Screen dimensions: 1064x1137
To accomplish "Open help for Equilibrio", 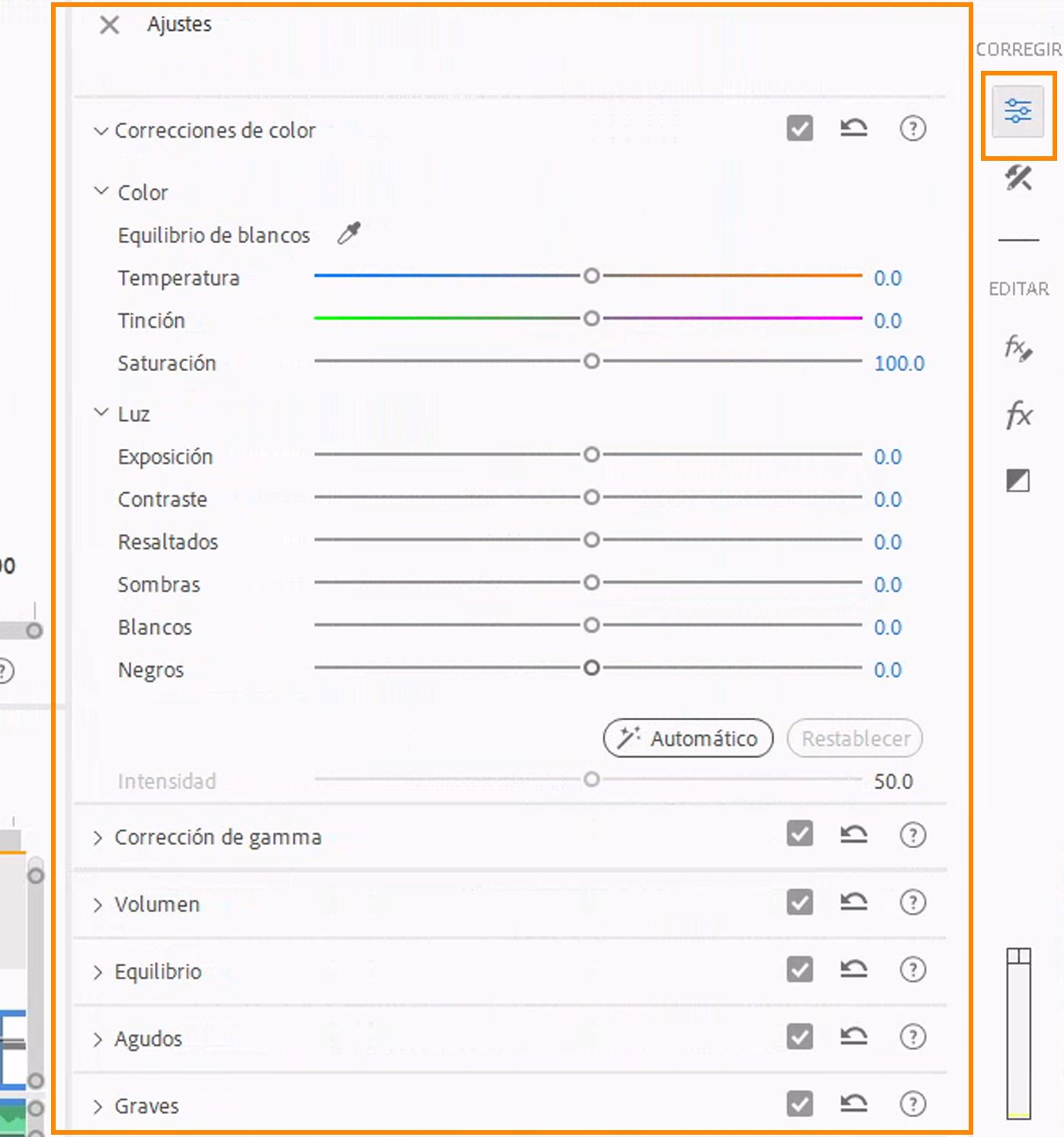I will 913,969.
